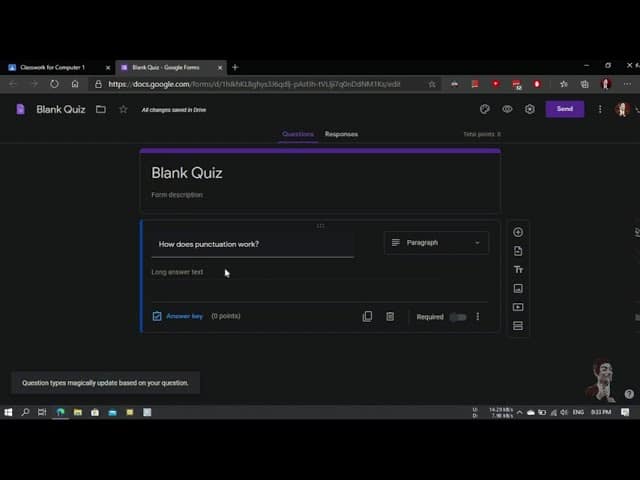Image resolution: width=640 pixels, height=480 pixels.
Task: Add a new question from the side toolbar
Action: click(518, 232)
